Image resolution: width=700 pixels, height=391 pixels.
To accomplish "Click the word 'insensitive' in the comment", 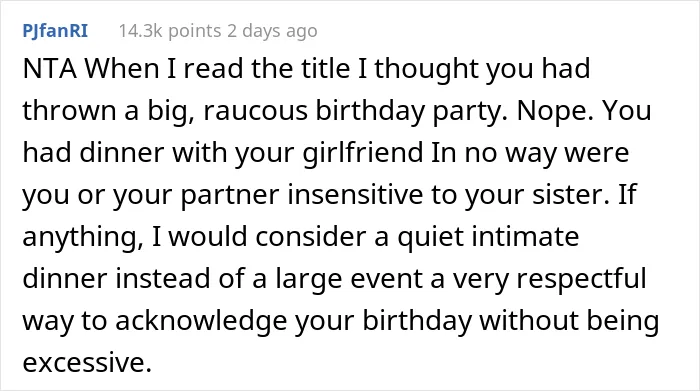I will [x=354, y=194].
